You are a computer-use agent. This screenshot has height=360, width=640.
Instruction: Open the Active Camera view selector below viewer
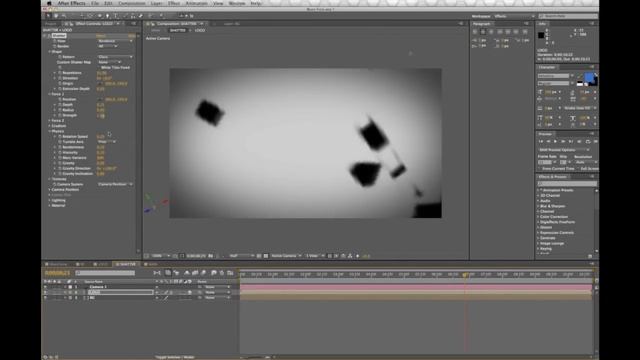click(x=286, y=256)
